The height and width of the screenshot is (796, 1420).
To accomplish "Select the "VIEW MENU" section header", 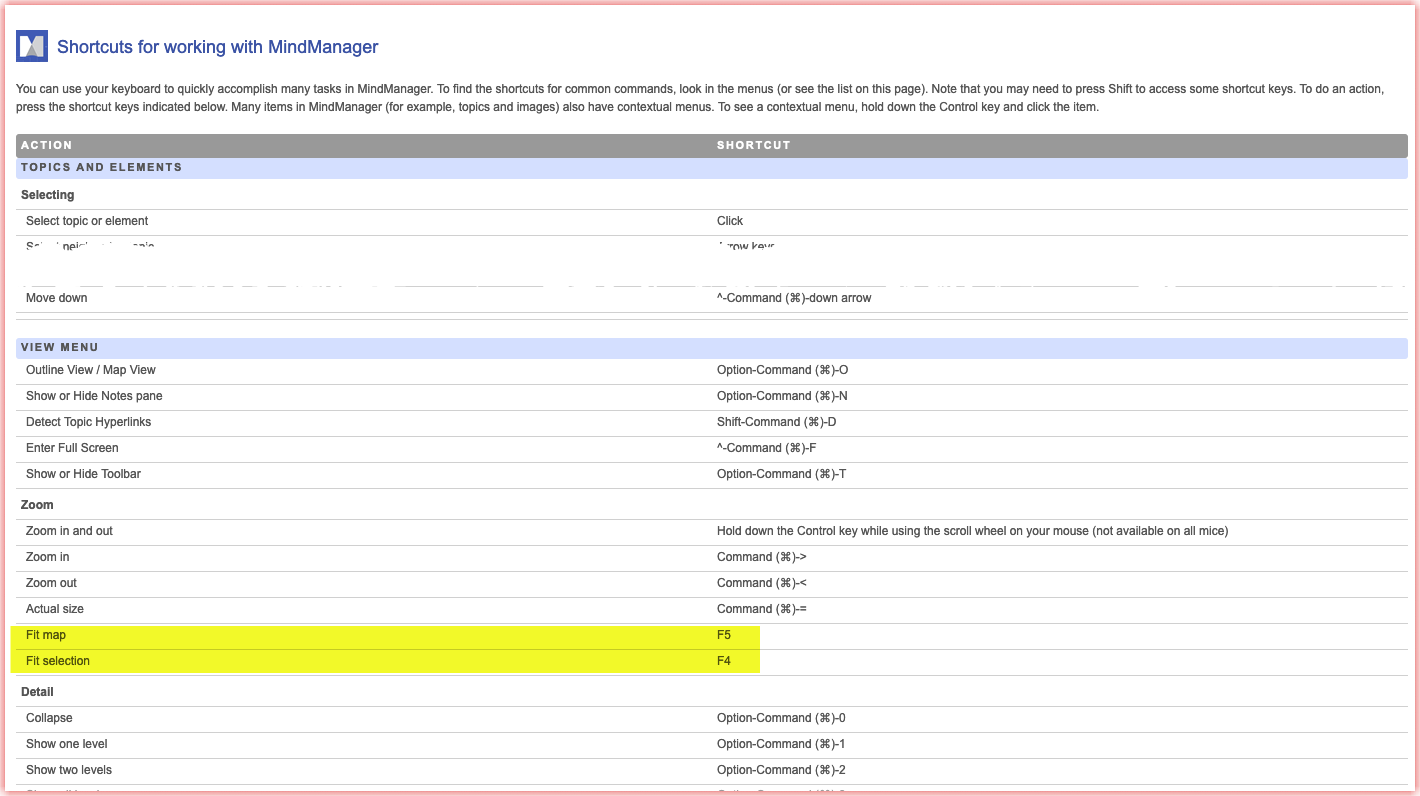I will pos(60,347).
